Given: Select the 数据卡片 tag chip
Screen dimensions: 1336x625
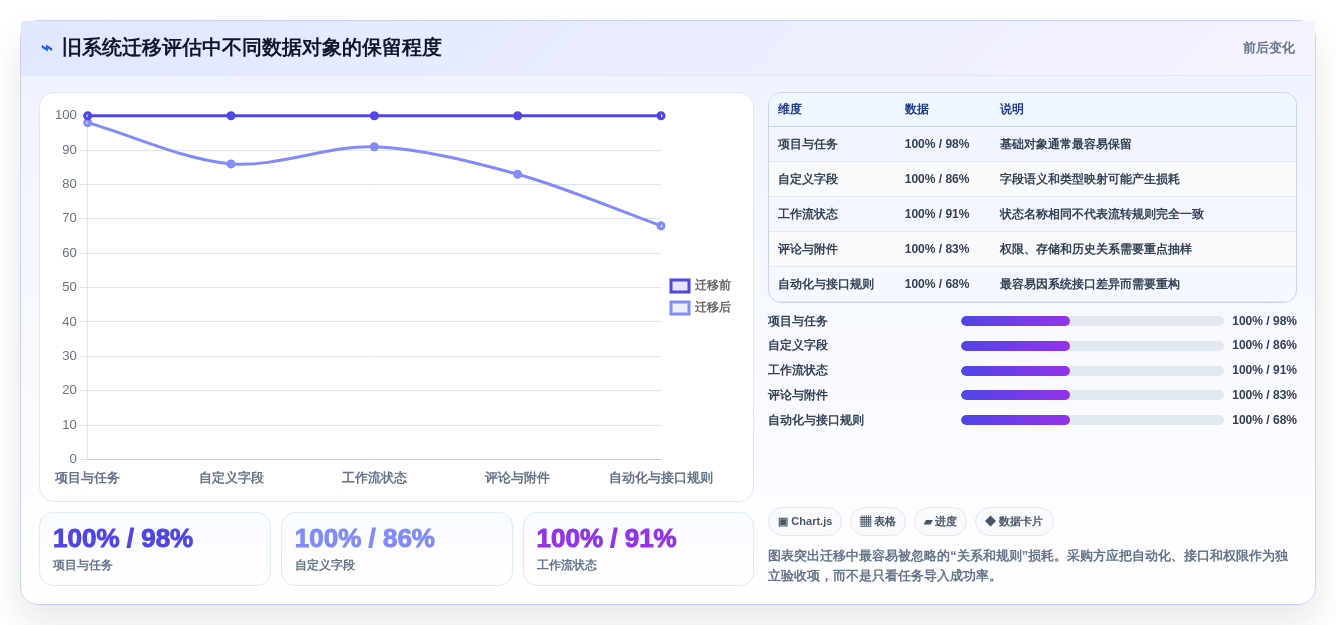Looking at the screenshot, I should point(1014,522).
